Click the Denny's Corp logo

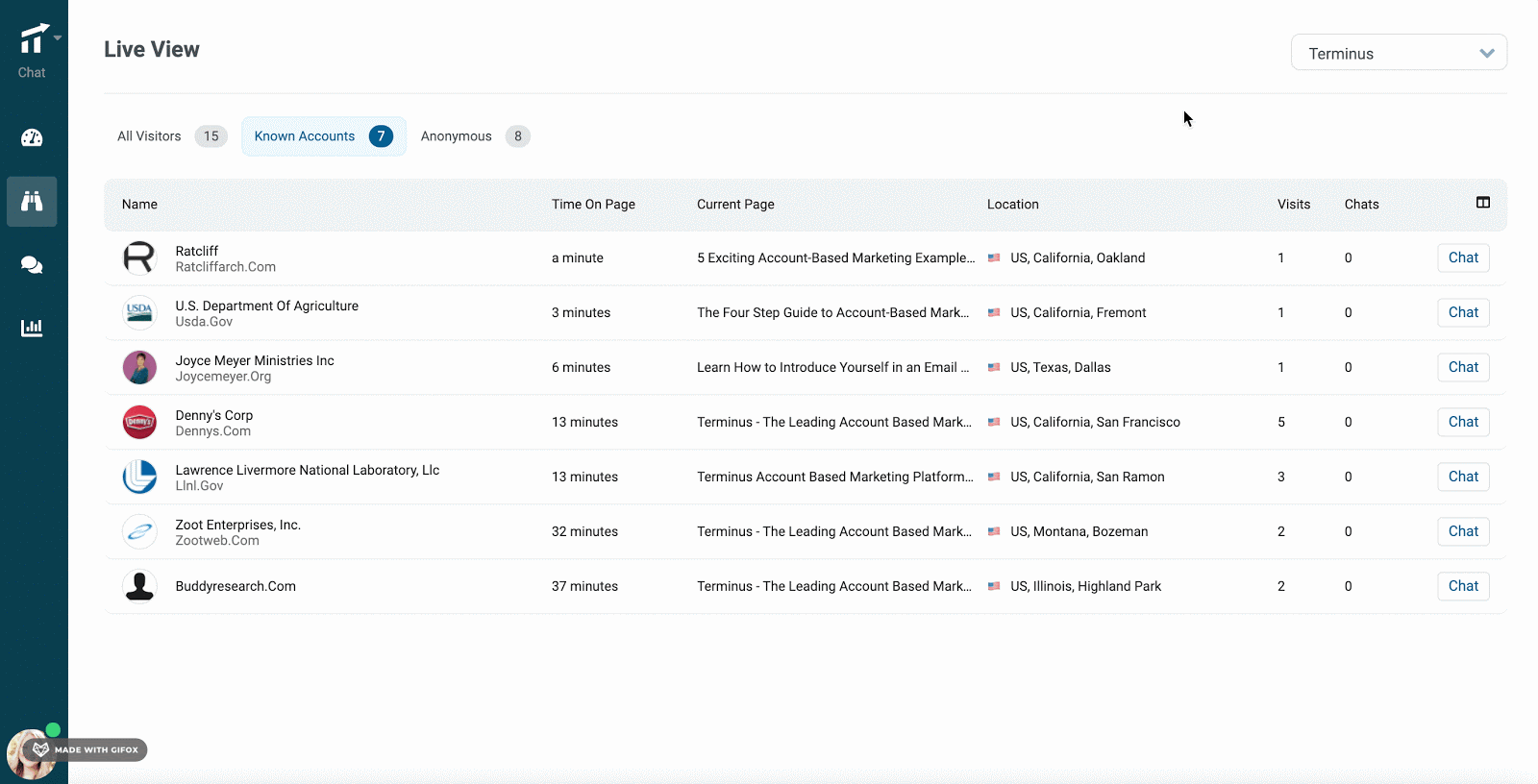click(x=139, y=422)
